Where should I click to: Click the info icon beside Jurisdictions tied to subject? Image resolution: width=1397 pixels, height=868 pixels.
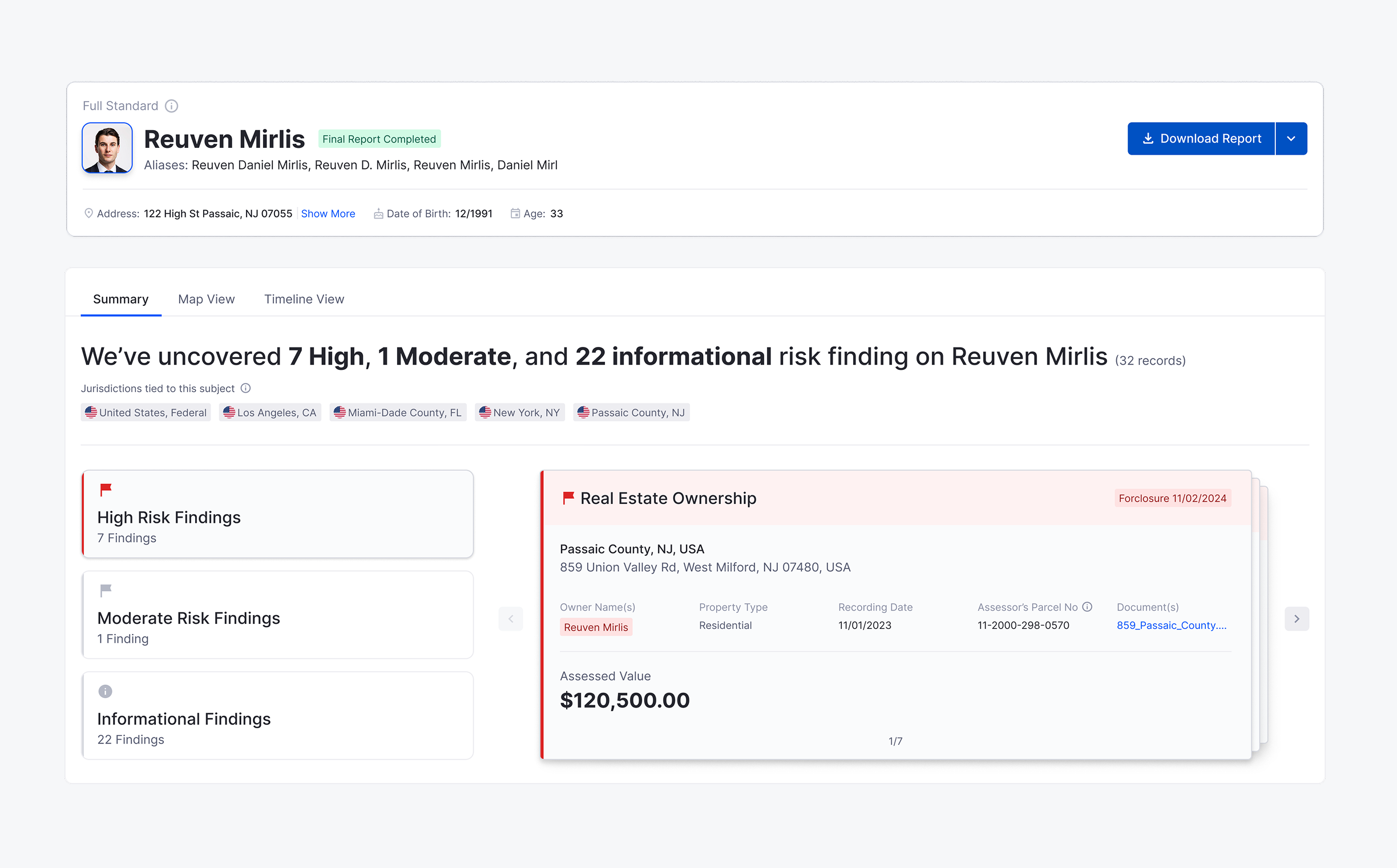click(245, 389)
